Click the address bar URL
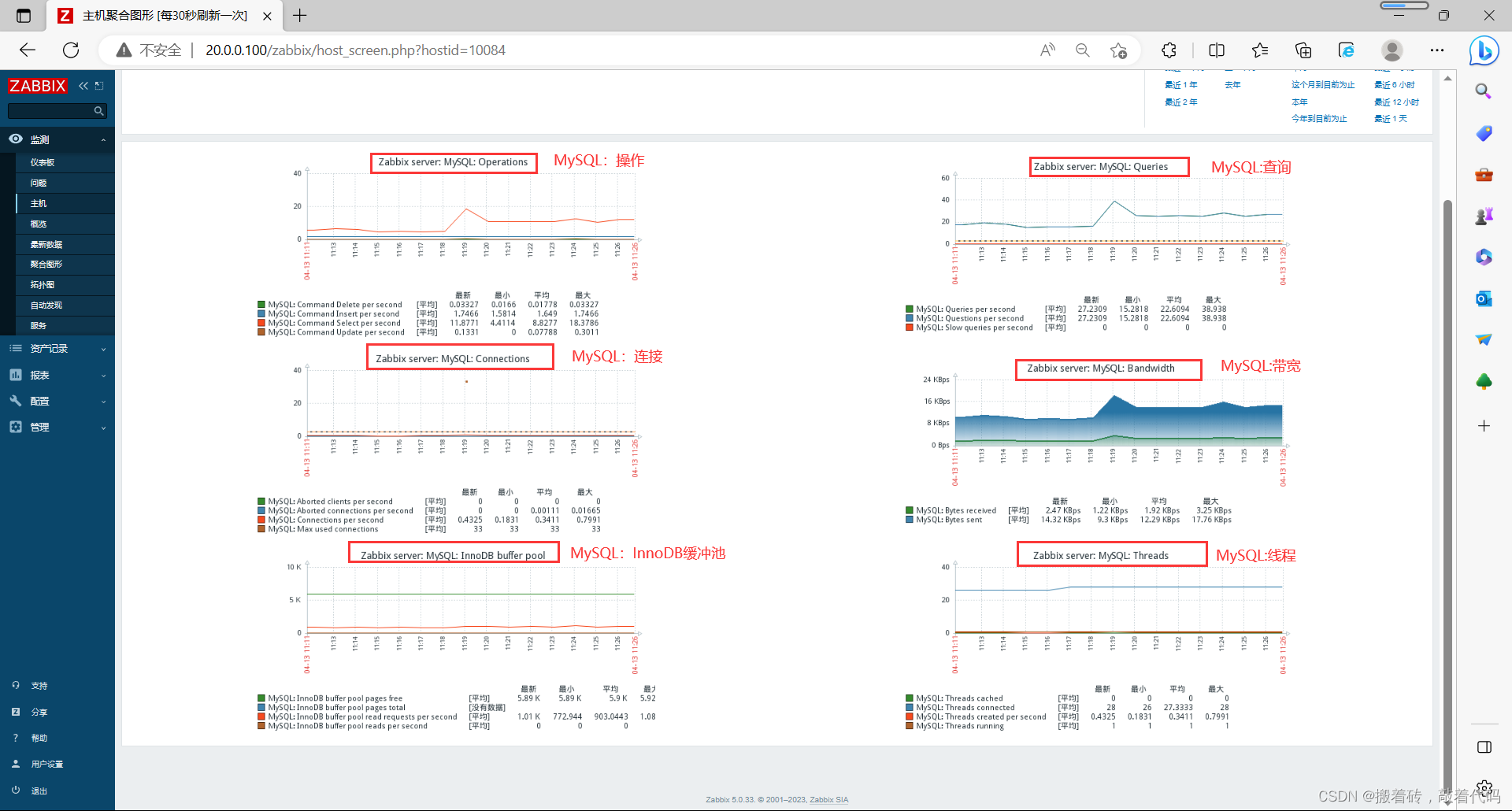1512x811 pixels. coord(355,50)
